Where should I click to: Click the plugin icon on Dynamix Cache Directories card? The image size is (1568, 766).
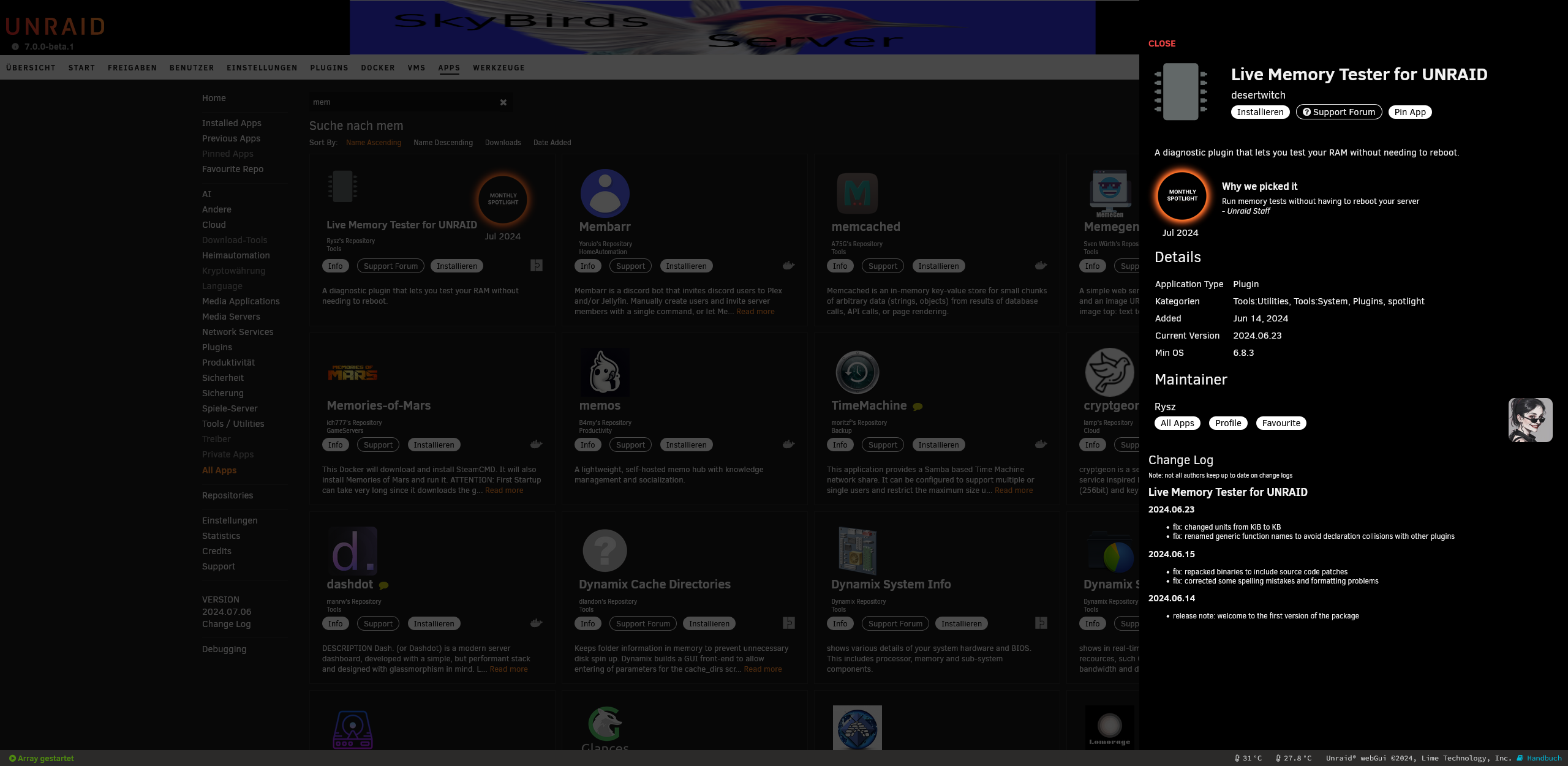(789, 623)
